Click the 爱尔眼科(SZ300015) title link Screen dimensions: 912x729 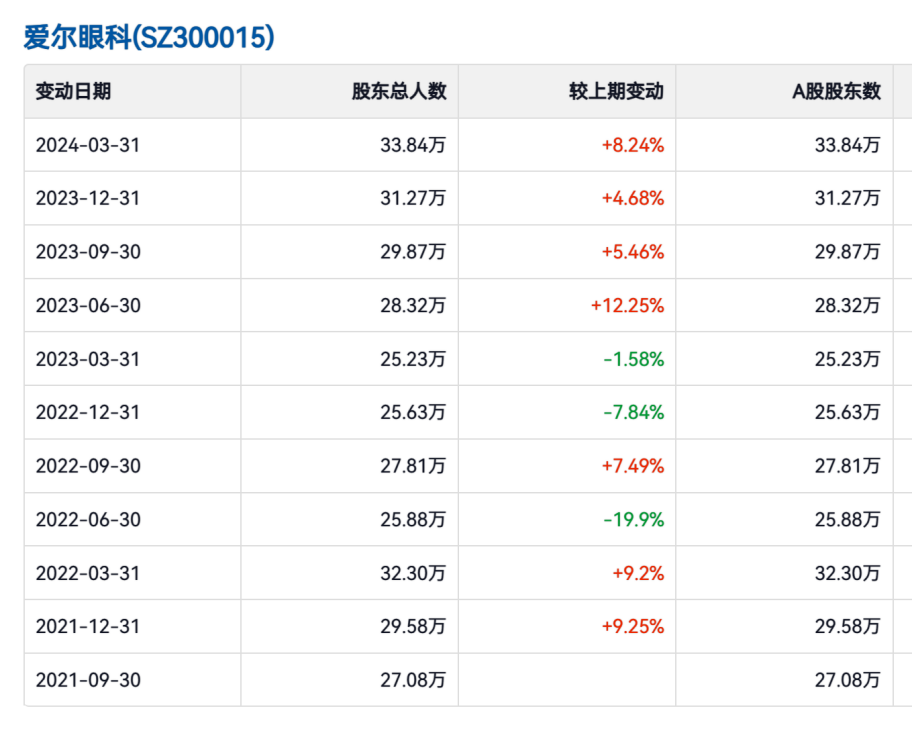[x=148, y=38]
